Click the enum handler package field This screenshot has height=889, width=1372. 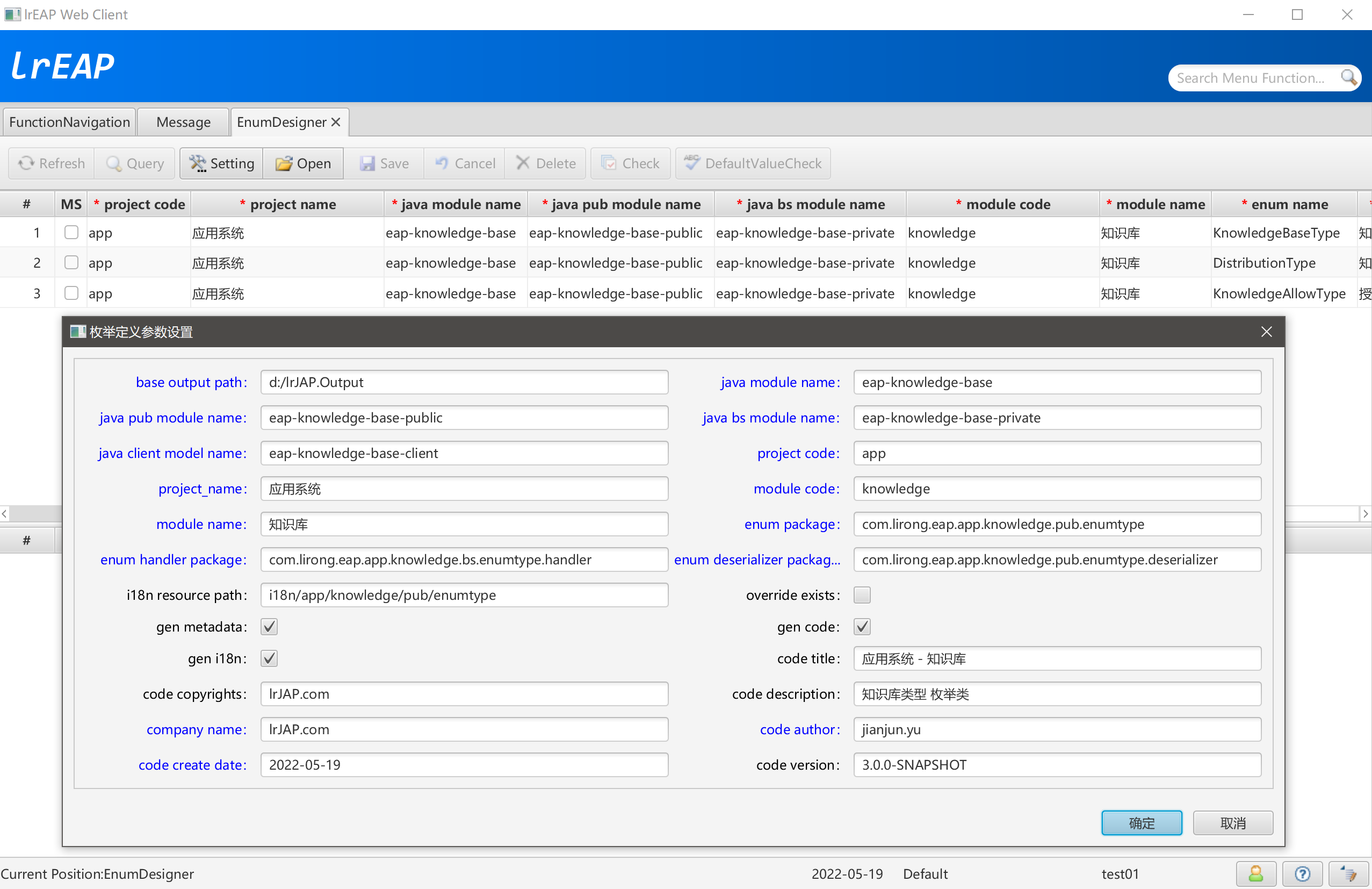464,560
